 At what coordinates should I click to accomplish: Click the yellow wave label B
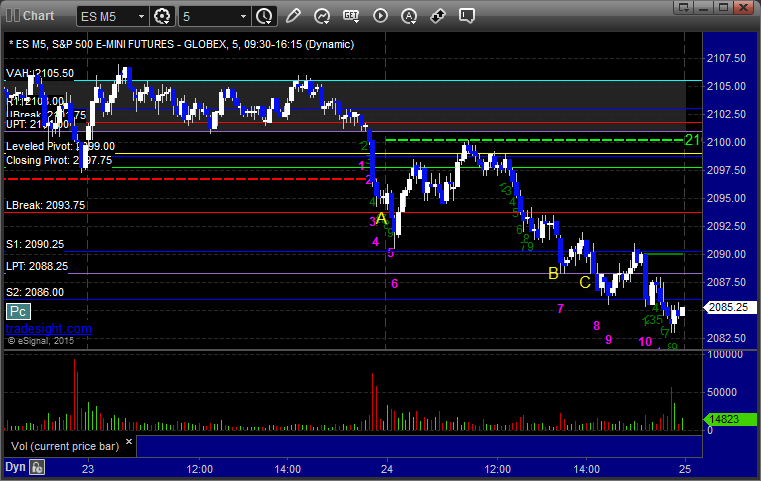click(x=553, y=273)
